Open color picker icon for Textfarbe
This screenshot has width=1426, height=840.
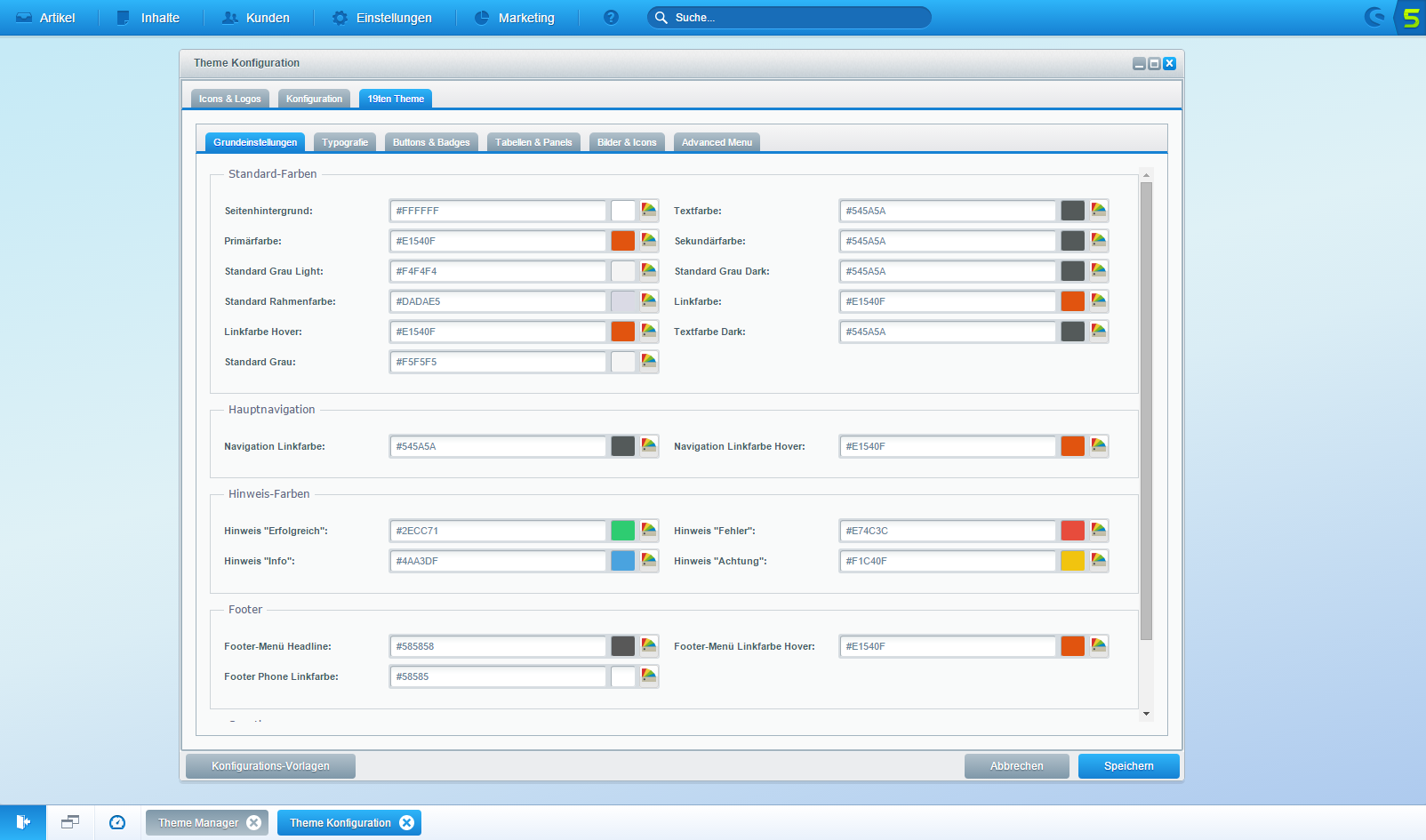coord(1099,211)
